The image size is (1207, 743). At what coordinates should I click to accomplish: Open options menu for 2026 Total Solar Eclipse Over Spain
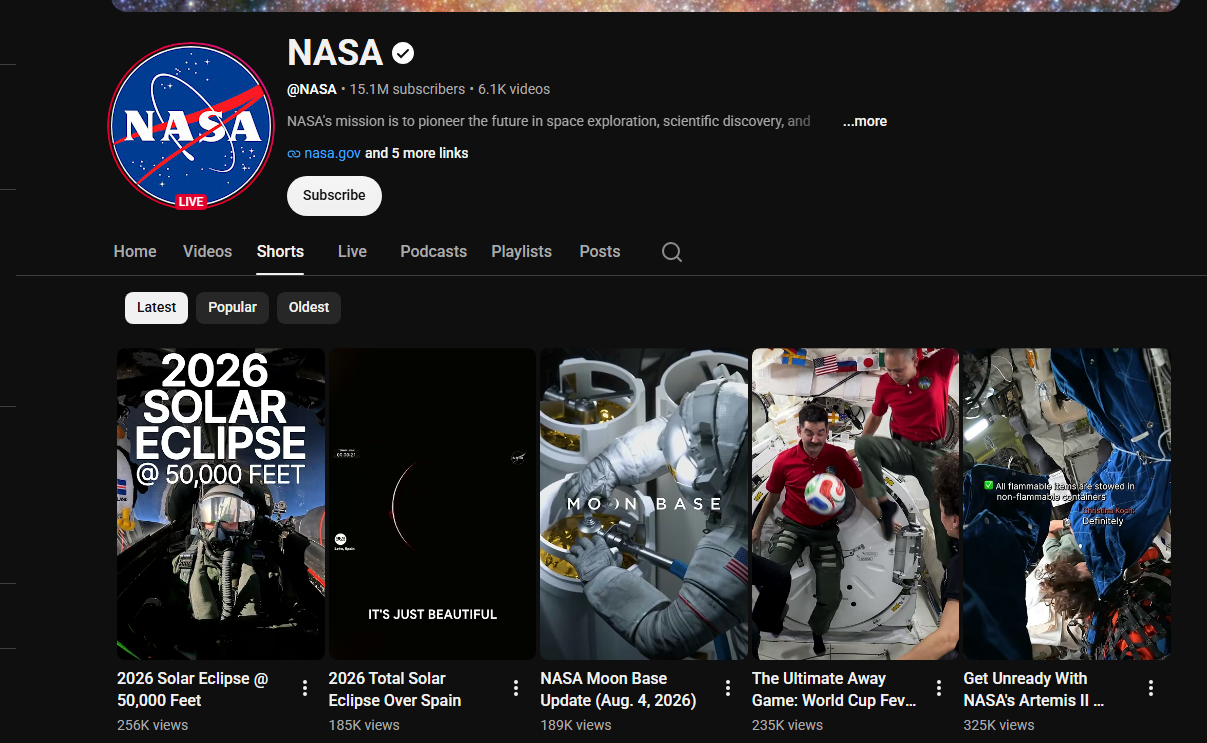516,688
